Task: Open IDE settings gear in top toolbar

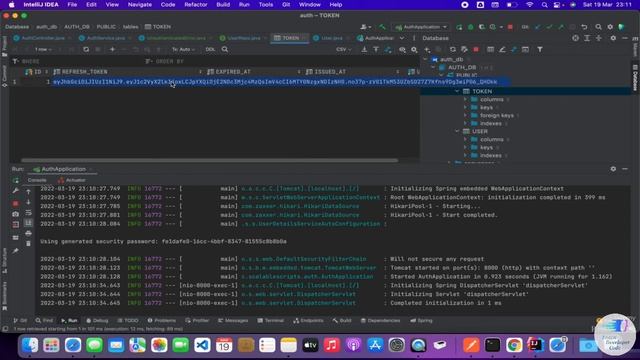Action: (x=610, y=27)
